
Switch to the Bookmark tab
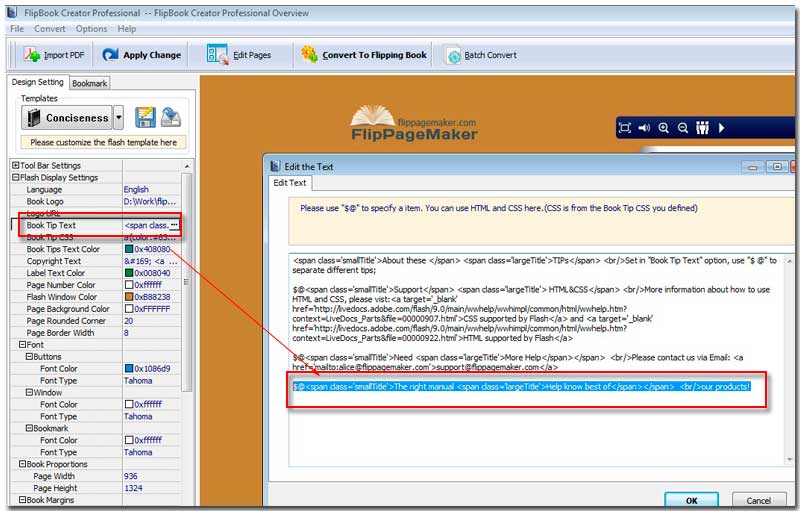pyautogui.click(x=89, y=83)
